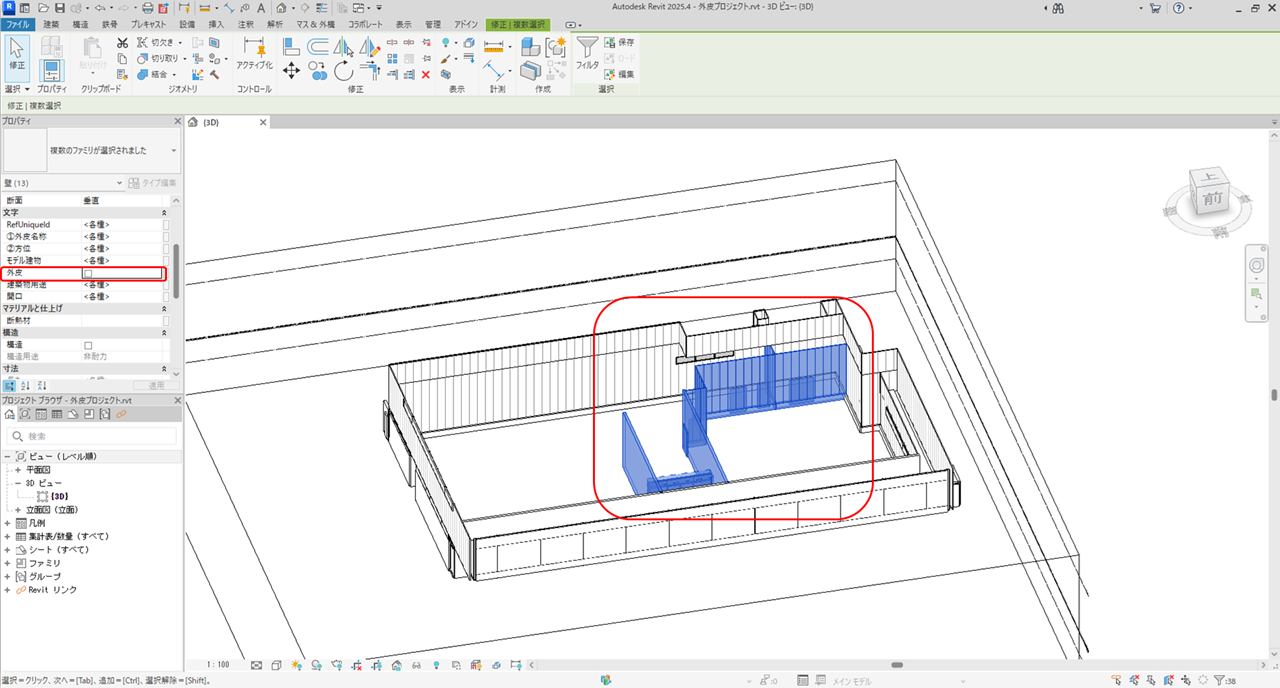Toggle the 外皮 checkbox in Properties
The height and width of the screenshot is (688, 1280).
[x=88, y=272]
